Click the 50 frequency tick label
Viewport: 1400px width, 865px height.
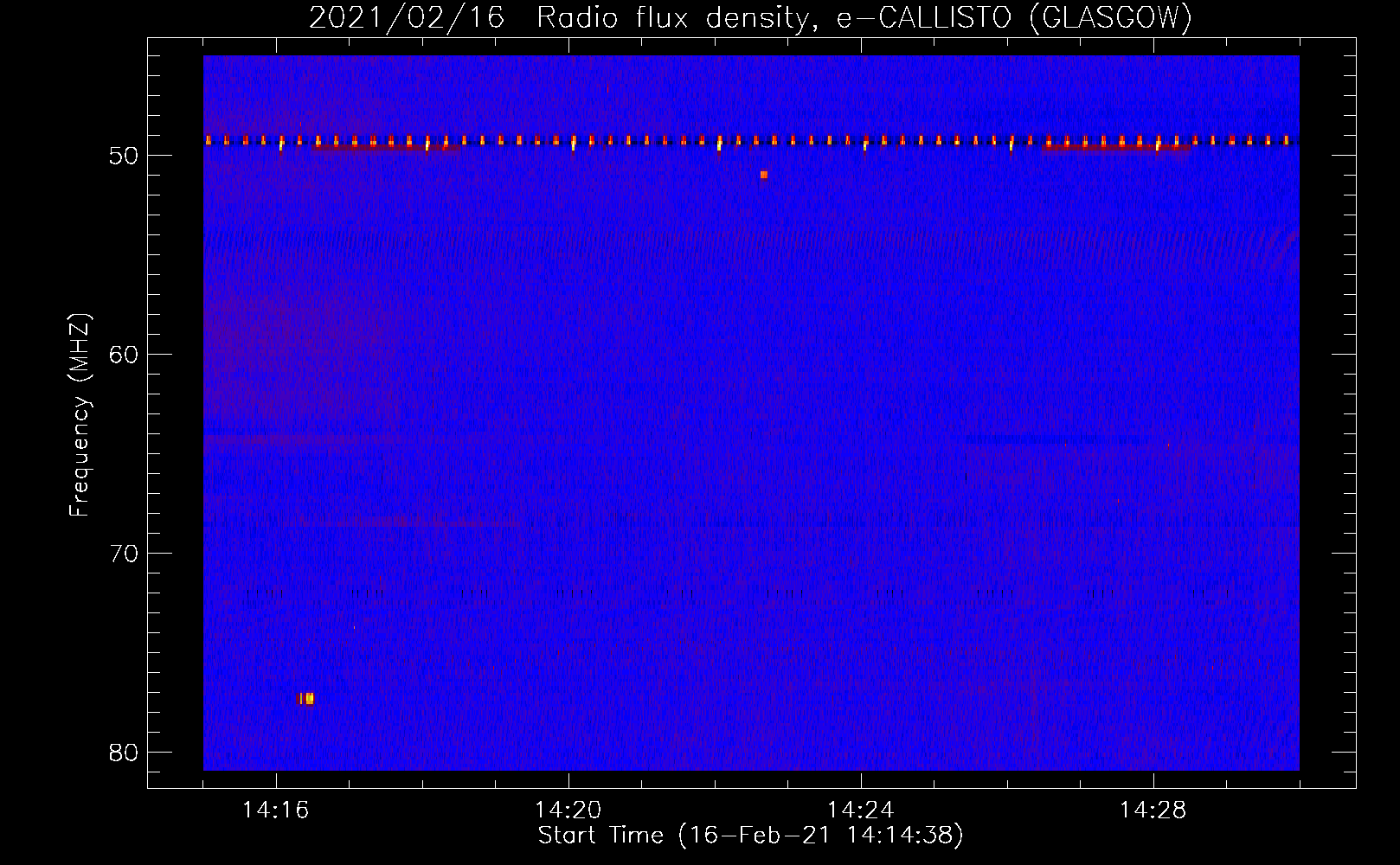(124, 157)
